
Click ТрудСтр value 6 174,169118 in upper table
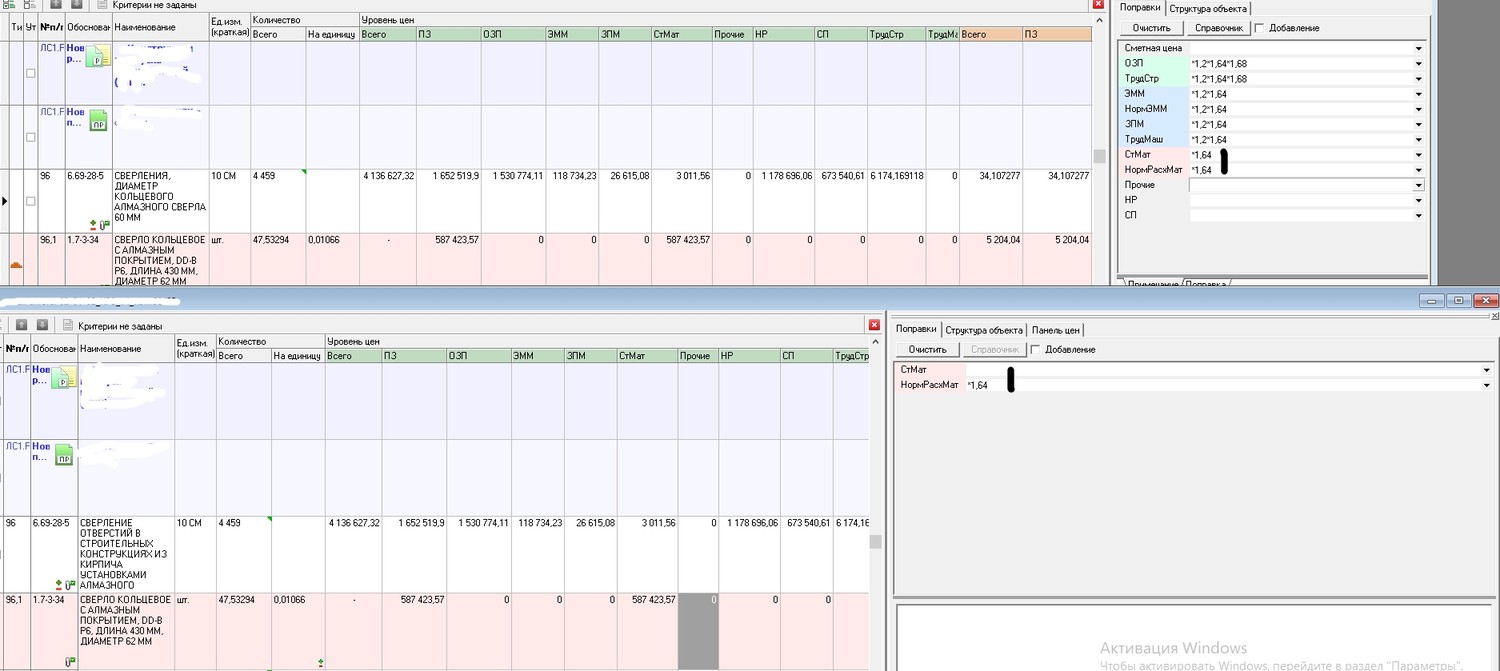point(896,175)
